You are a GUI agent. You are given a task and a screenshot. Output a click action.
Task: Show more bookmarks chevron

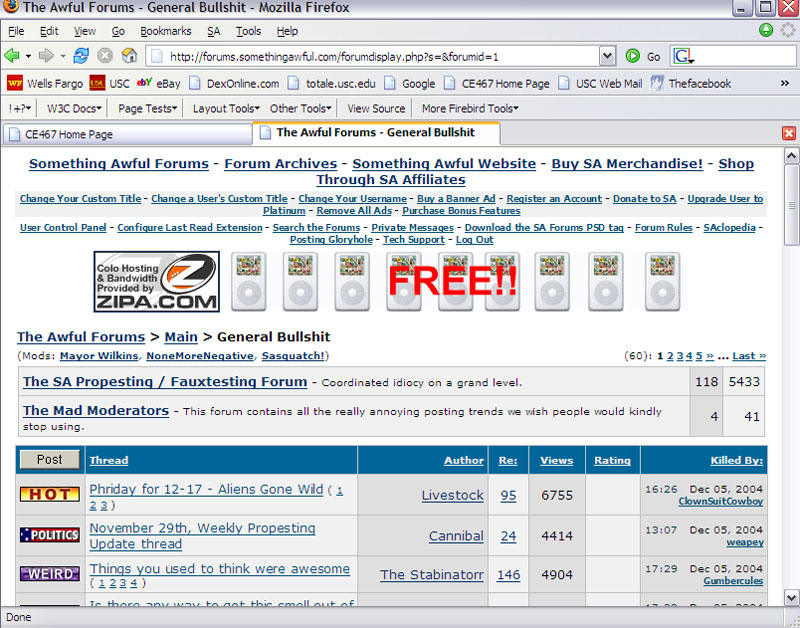[x=785, y=83]
